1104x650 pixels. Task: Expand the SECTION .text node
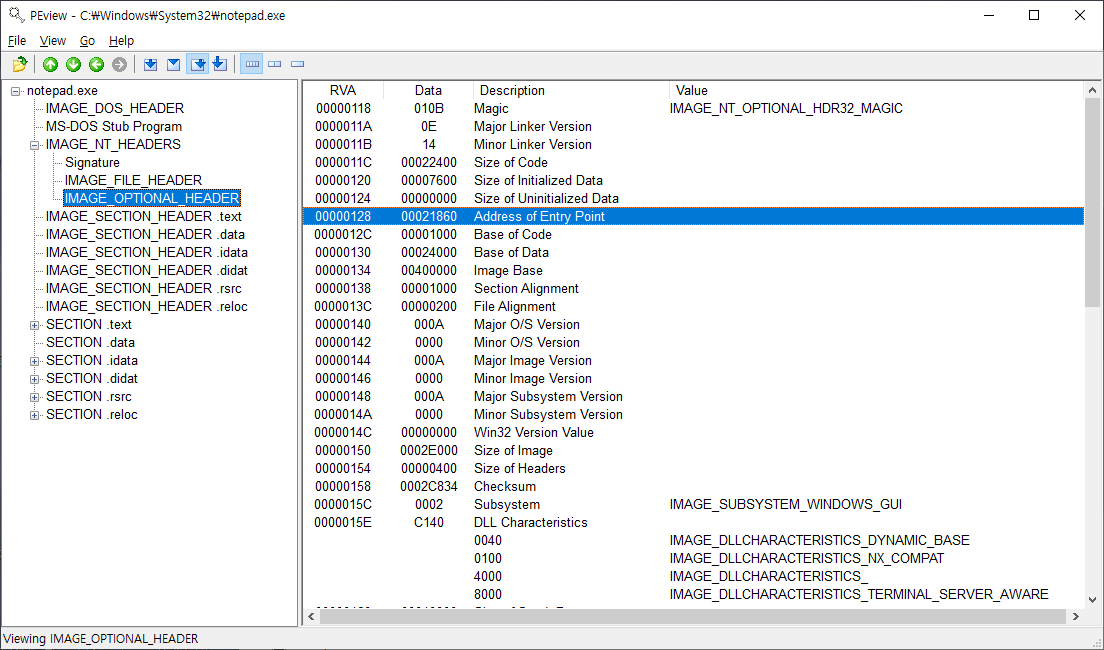(34, 325)
